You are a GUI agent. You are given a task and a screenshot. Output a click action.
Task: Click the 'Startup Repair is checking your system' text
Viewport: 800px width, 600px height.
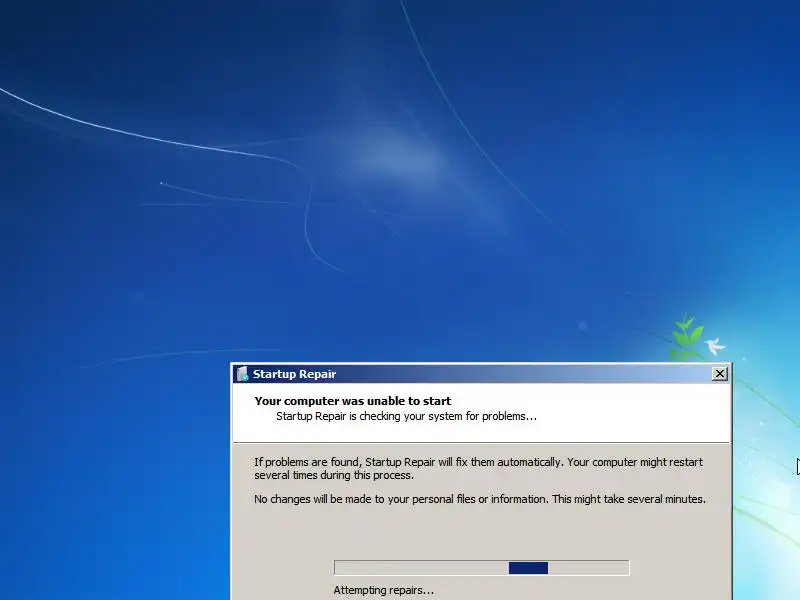point(406,416)
